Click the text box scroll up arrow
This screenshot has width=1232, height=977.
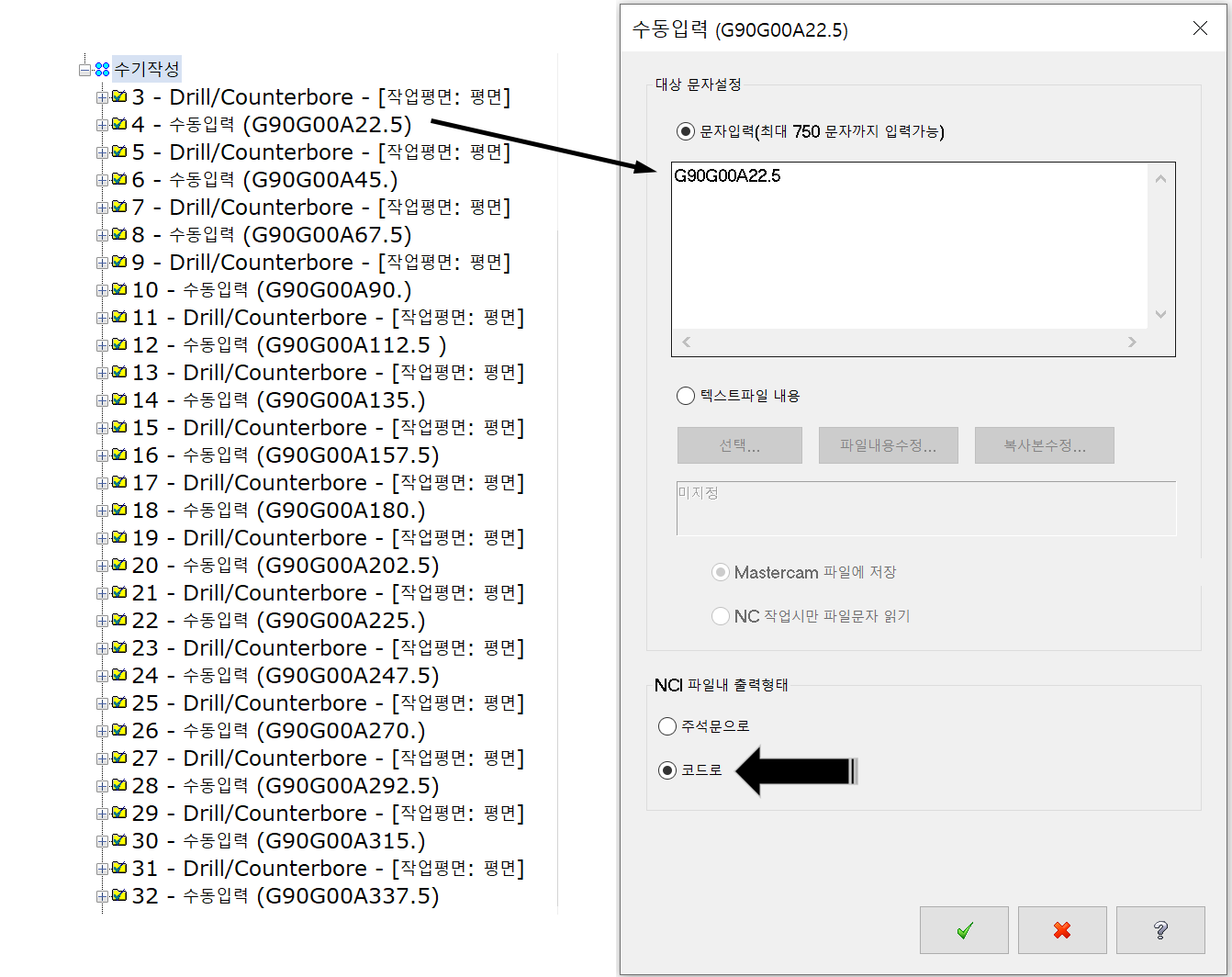point(1160,178)
